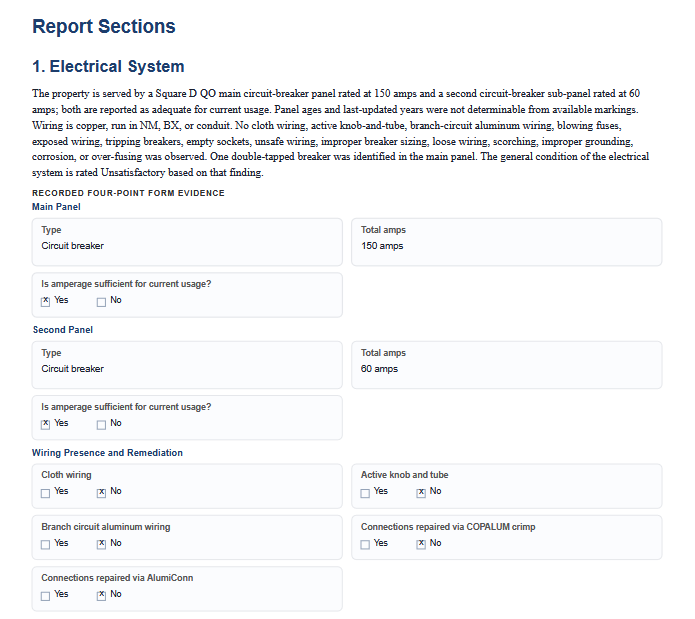Click the Active knob and tube label
Image resolution: width=695 pixels, height=619 pixels.
405,475
